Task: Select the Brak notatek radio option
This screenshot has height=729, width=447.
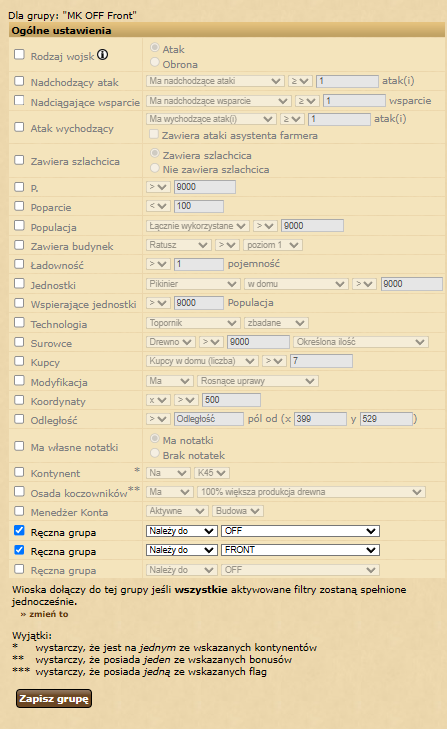Action: point(155,453)
